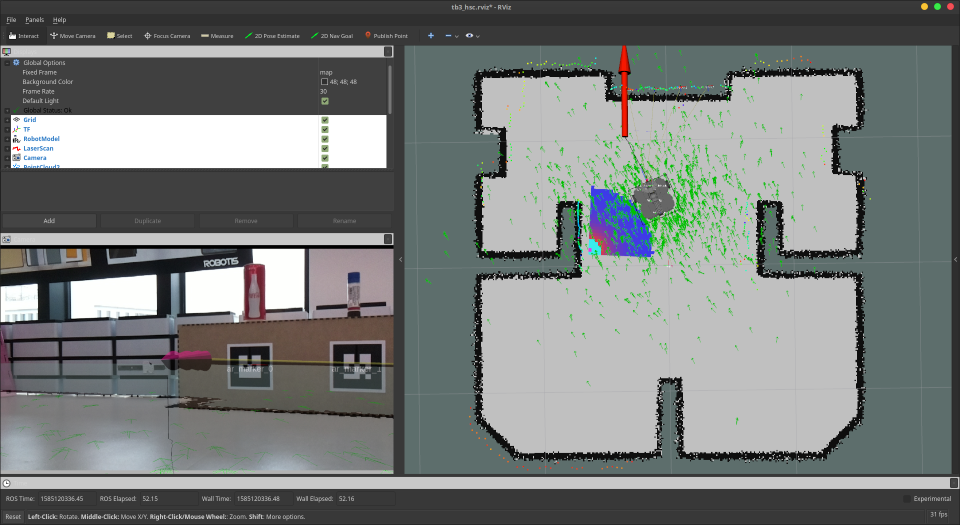Screen dimensions: 960x525
Task: Collapse left panel with side arrow handle
Action: (400, 259)
